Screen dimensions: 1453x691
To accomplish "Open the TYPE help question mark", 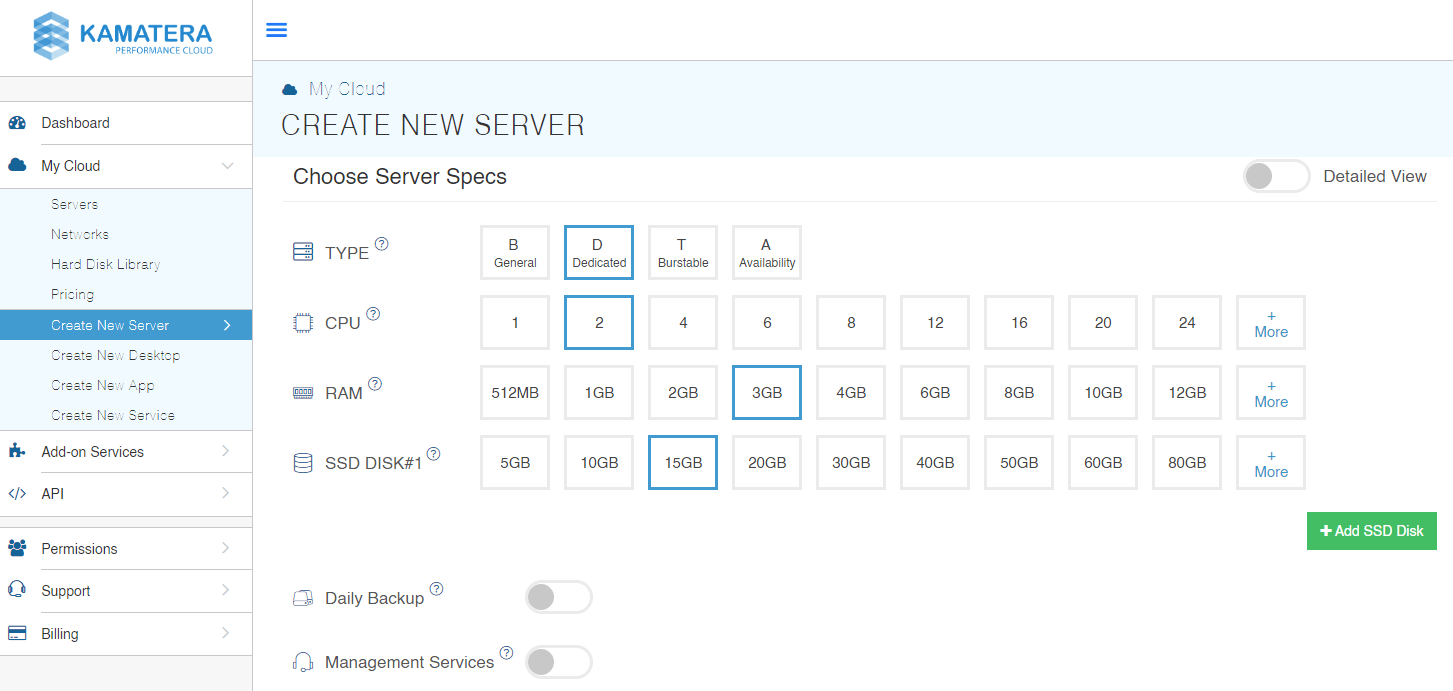I will (x=382, y=242).
